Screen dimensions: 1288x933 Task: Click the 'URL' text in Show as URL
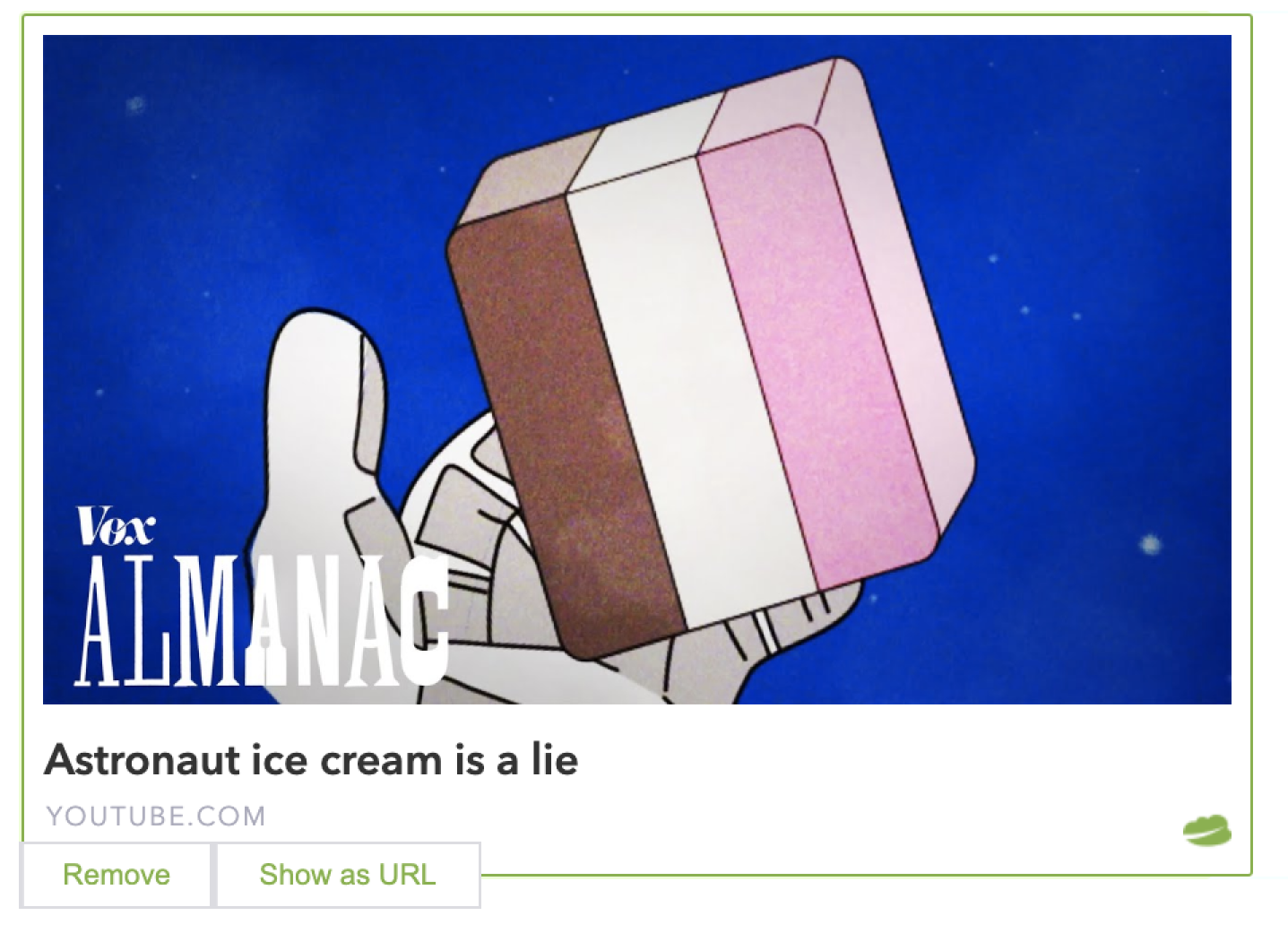coord(407,875)
